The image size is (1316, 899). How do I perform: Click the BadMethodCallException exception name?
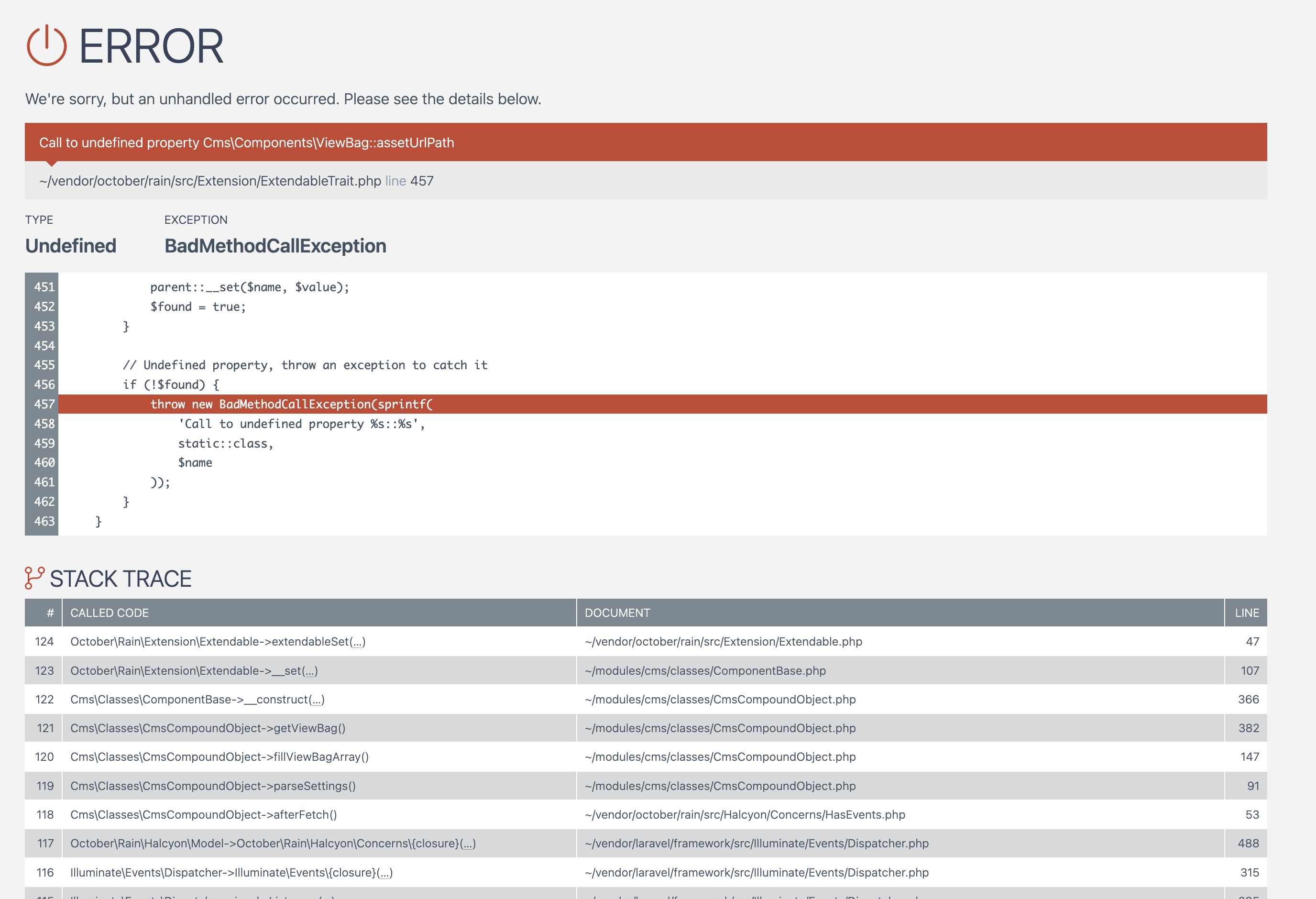(275, 246)
